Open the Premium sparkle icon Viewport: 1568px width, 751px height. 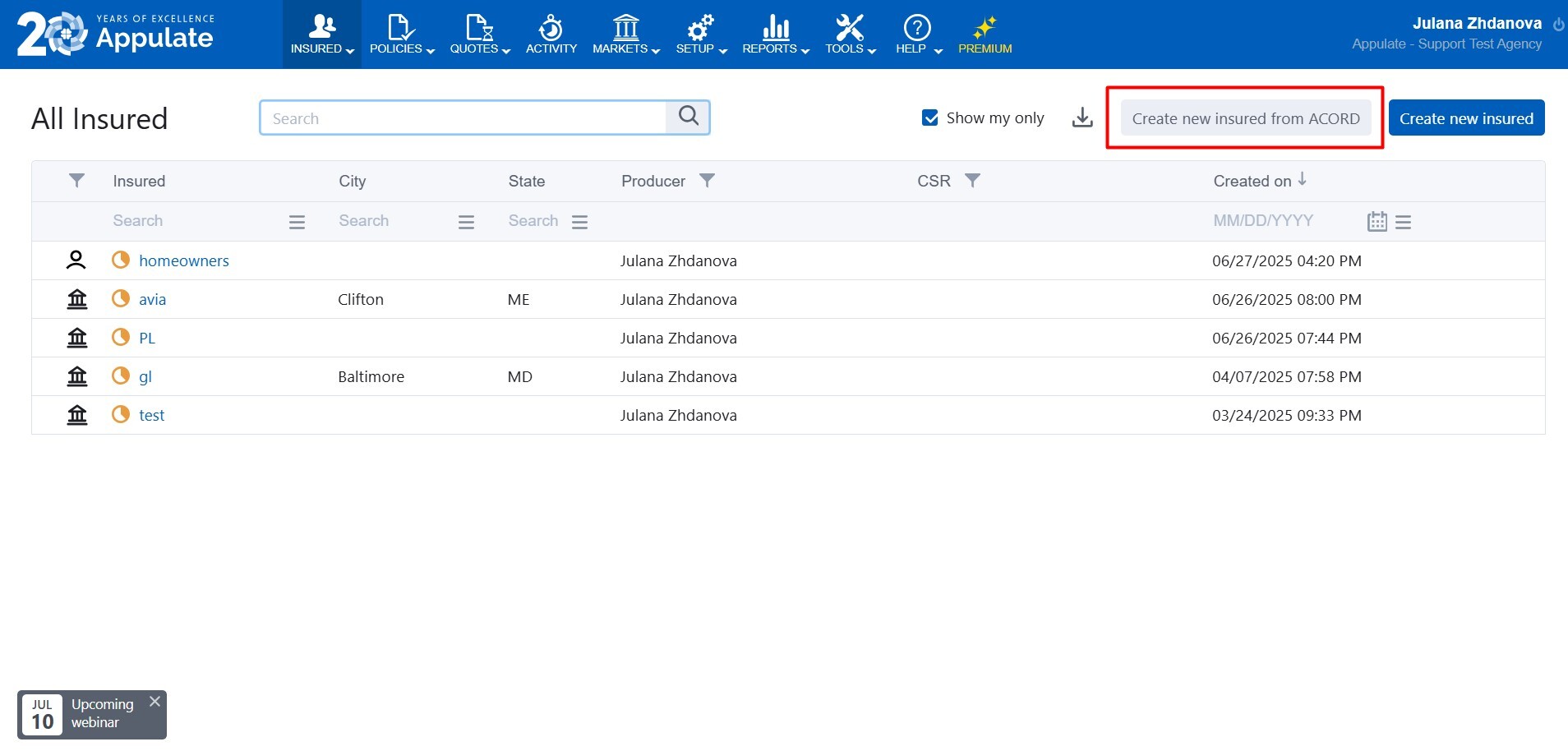pyautogui.click(x=985, y=29)
